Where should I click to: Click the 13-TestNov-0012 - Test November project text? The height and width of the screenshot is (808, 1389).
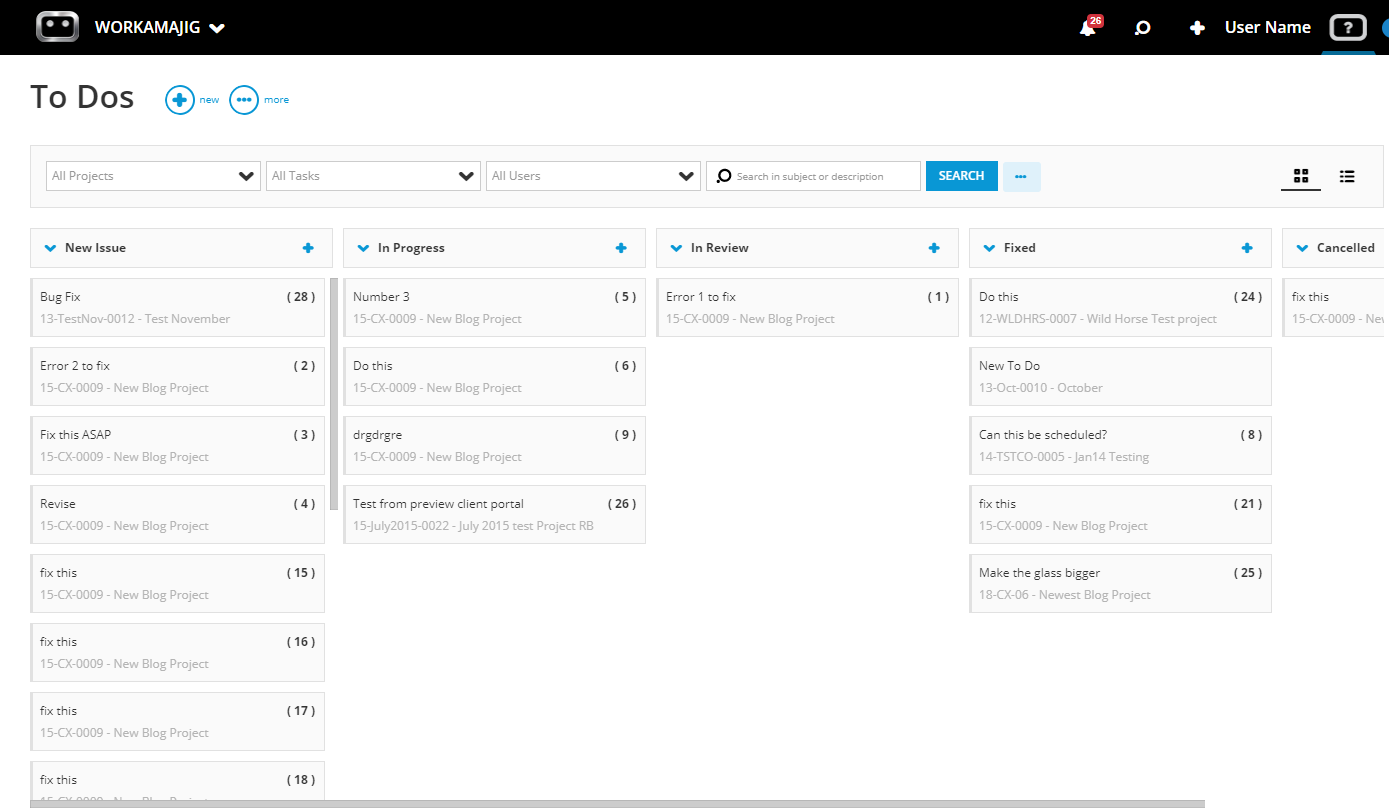(x=135, y=319)
